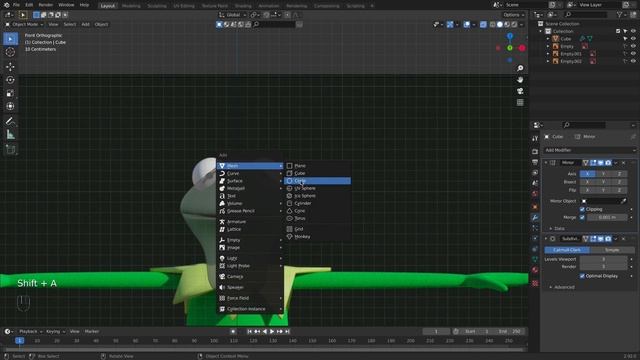
Task: Click the jump to end playback button
Action: tap(287, 331)
